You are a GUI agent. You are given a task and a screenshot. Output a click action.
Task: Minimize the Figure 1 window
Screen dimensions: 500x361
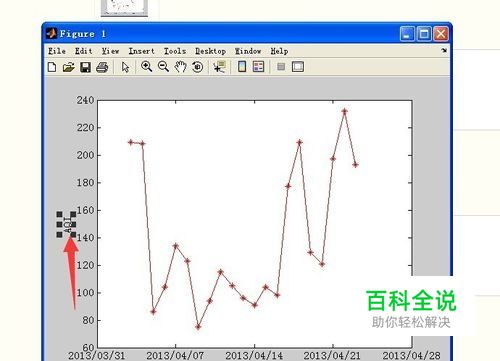407,34
